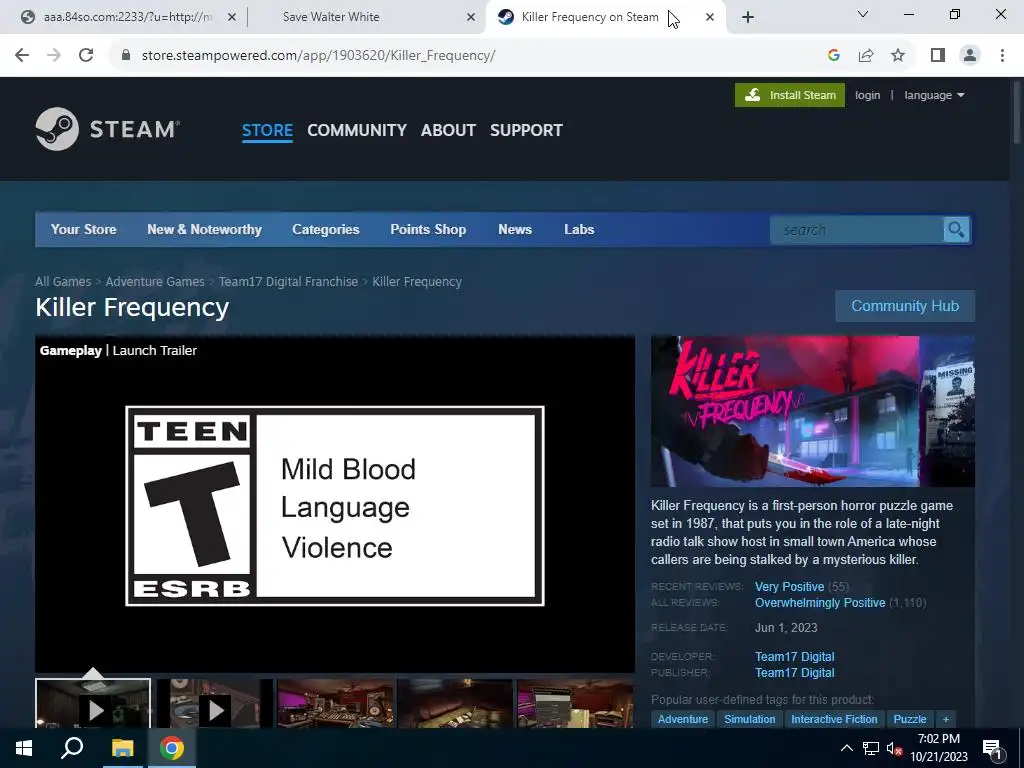Open the Chrome profile avatar
This screenshot has width=1024, height=768.
pos(970,56)
